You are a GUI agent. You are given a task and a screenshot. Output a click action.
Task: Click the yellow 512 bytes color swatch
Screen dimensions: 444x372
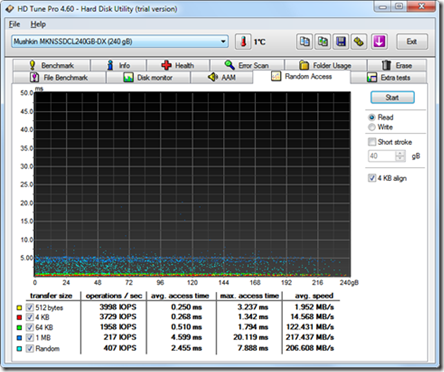[19, 308]
